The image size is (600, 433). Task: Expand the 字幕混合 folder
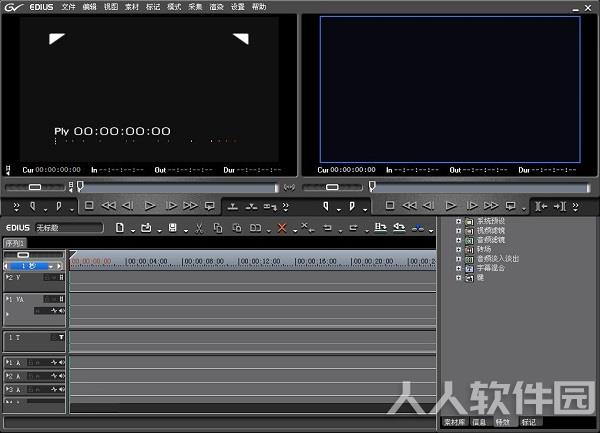point(459,268)
